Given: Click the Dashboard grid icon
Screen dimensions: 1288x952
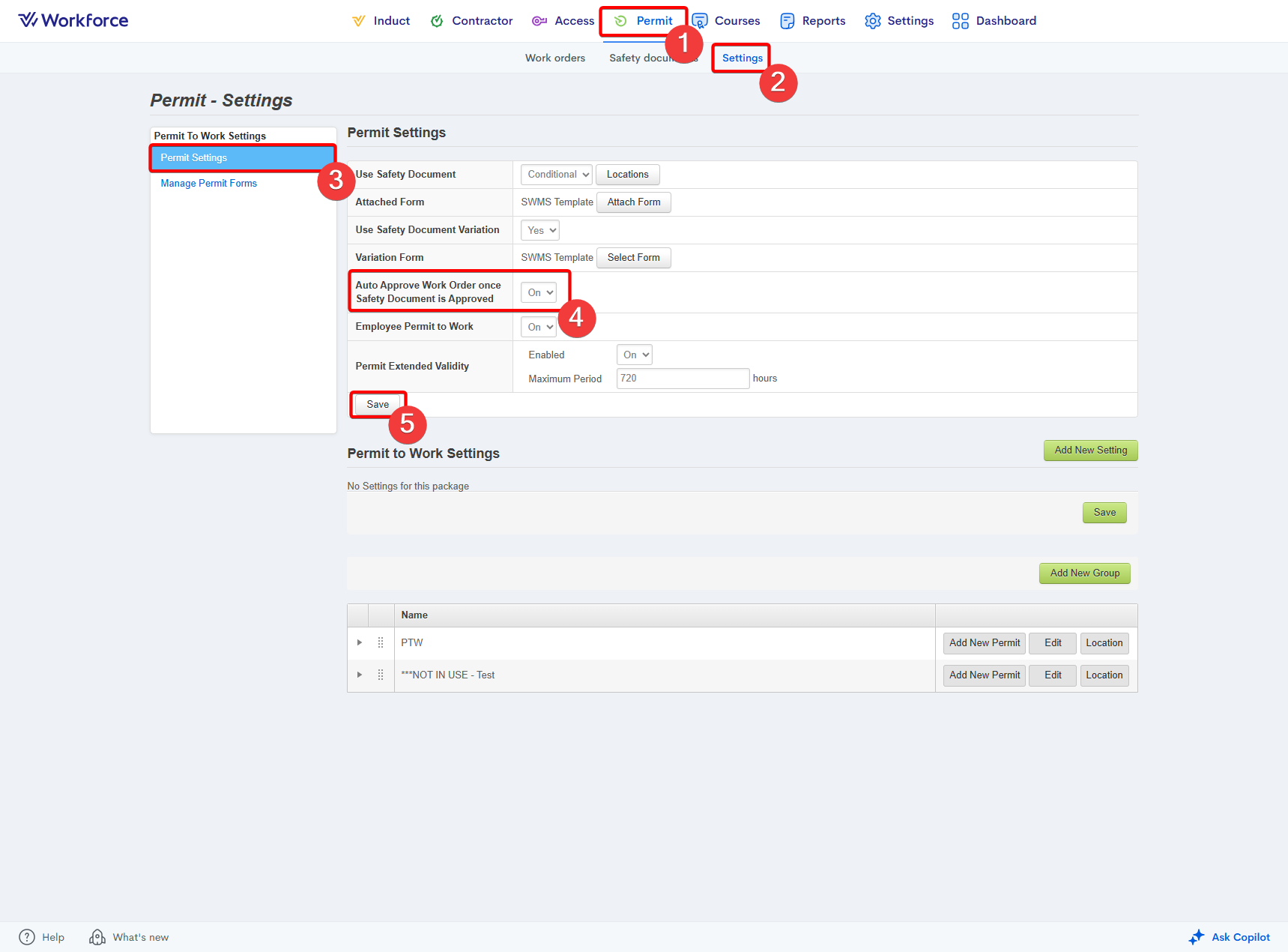Looking at the screenshot, I should pyautogui.click(x=960, y=21).
